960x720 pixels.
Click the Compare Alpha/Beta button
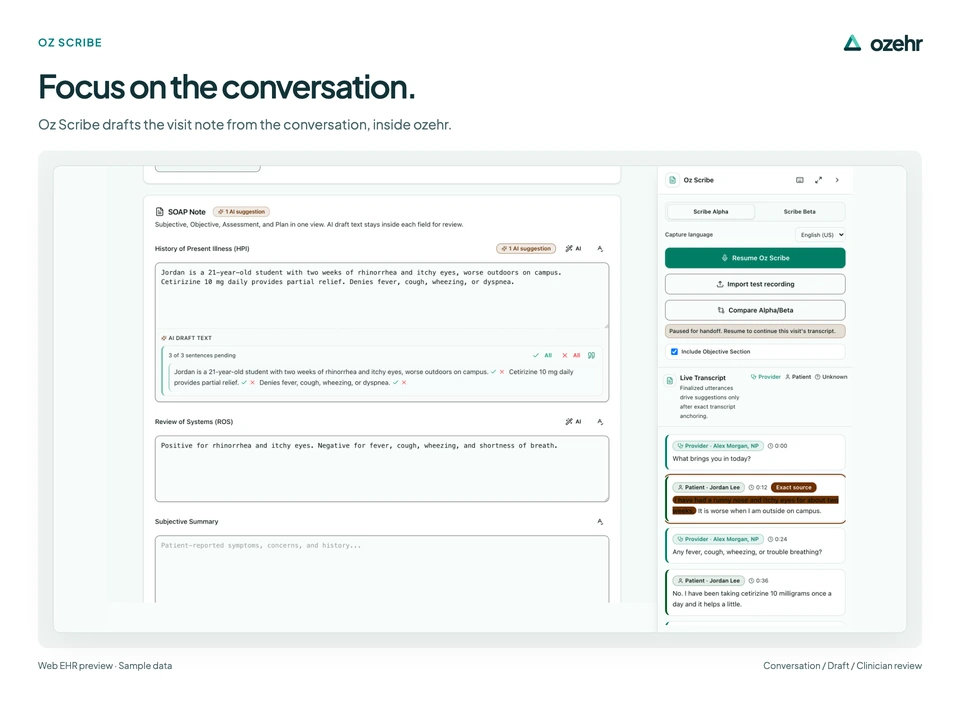(x=755, y=310)
